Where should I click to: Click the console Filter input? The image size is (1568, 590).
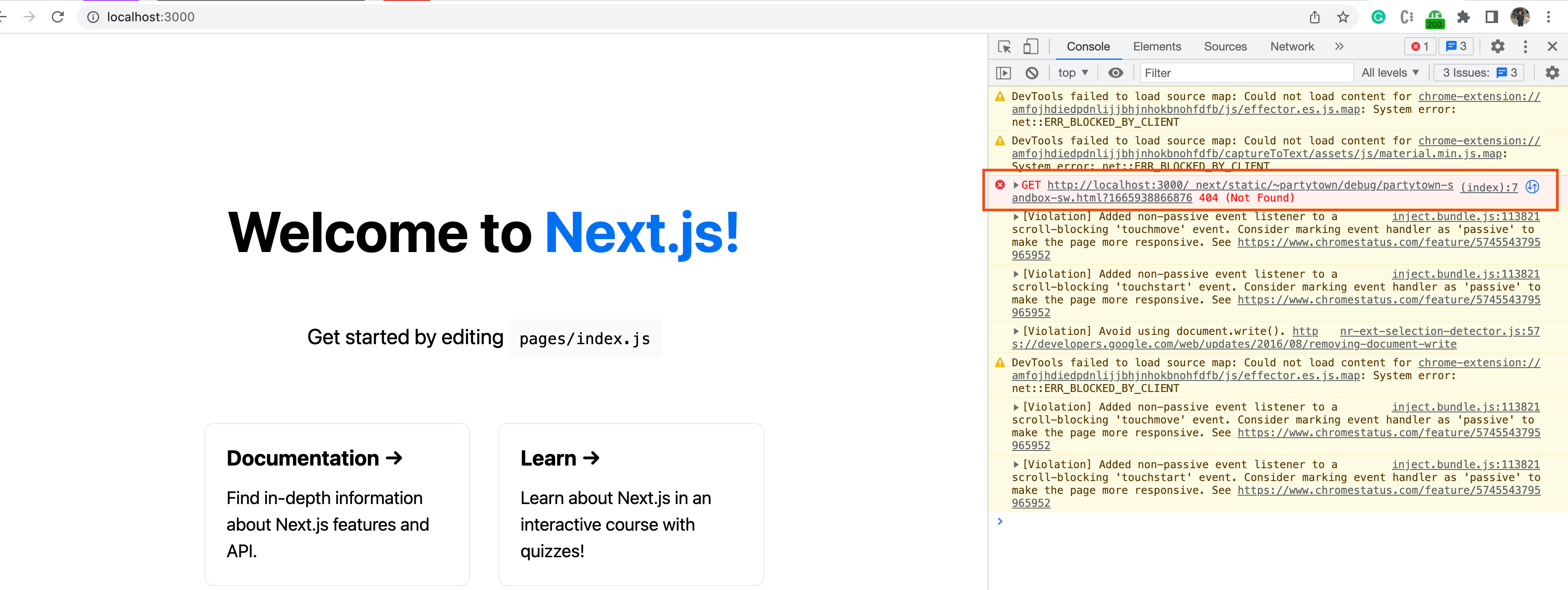click(1246, 73)
